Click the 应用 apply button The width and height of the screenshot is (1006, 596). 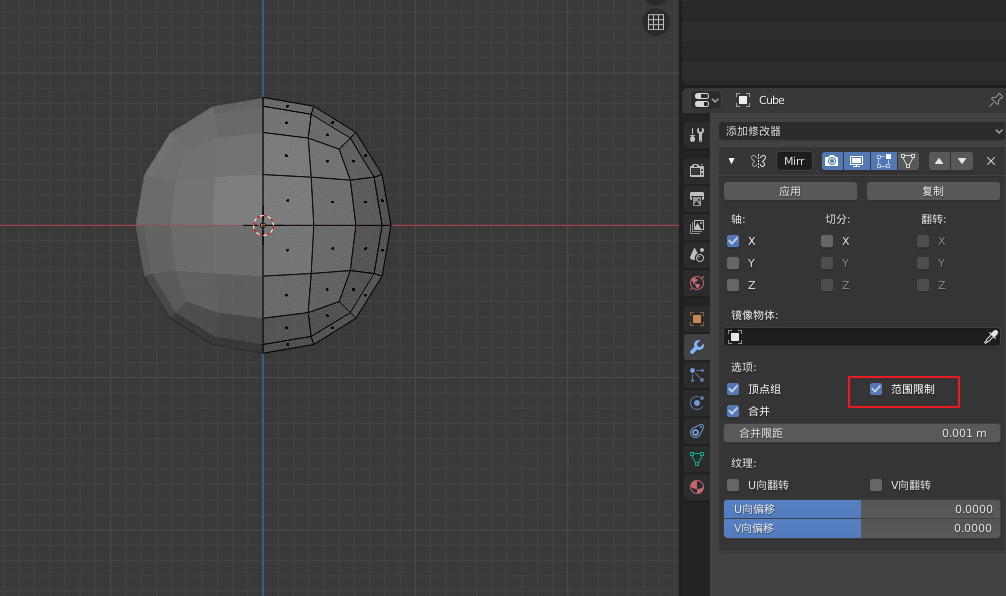click(790, 191)
